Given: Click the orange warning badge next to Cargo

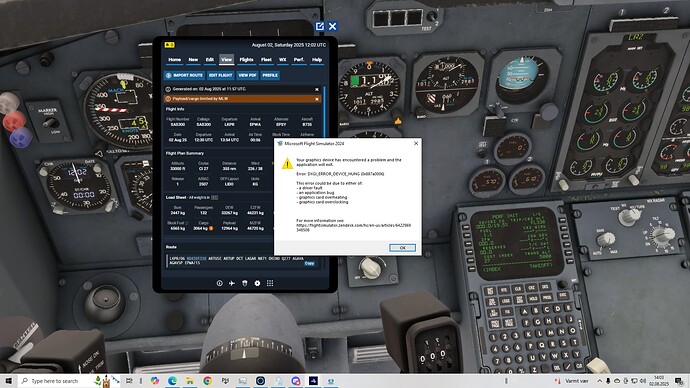Looking at the screenshot, I should 211,228.
